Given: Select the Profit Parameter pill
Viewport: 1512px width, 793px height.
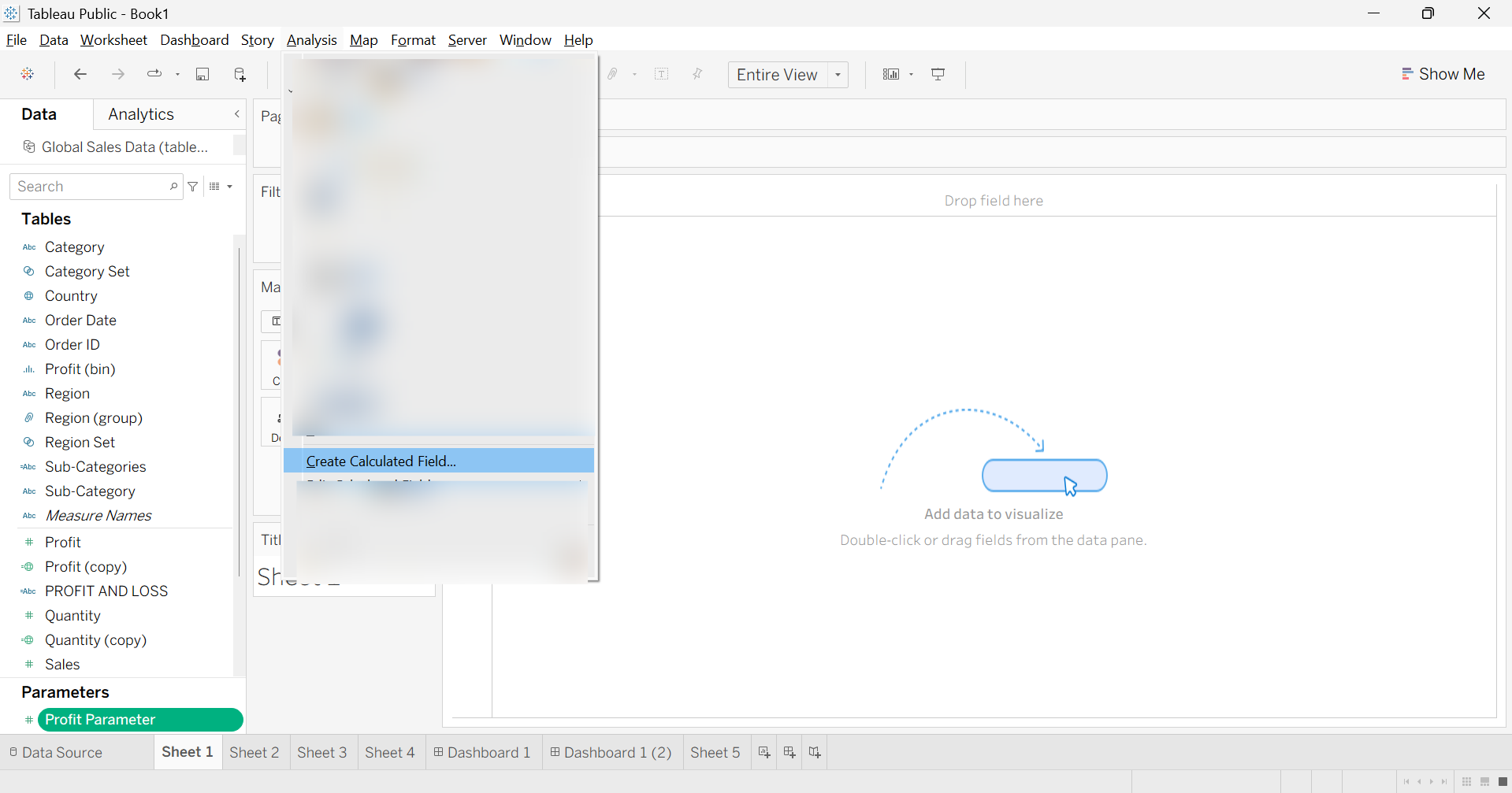Looking at the screenshot, I should (140, 720).
